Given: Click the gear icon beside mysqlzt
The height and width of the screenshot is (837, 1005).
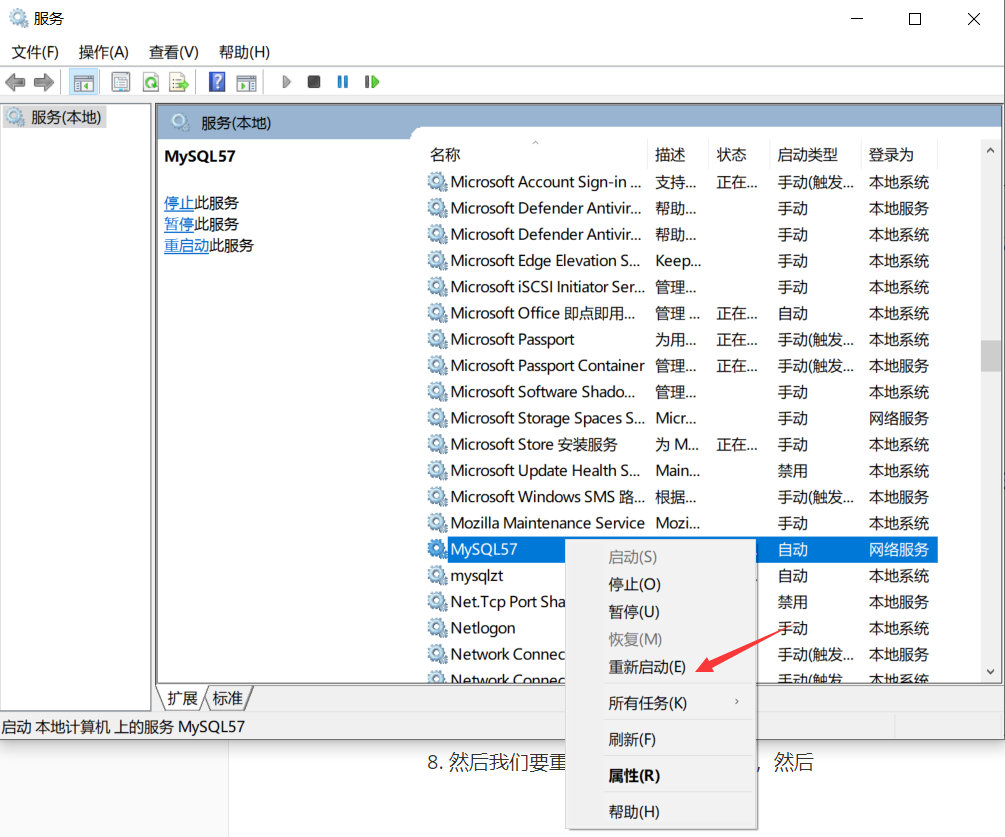Looking at the screenshot, I should click(438, 576).
